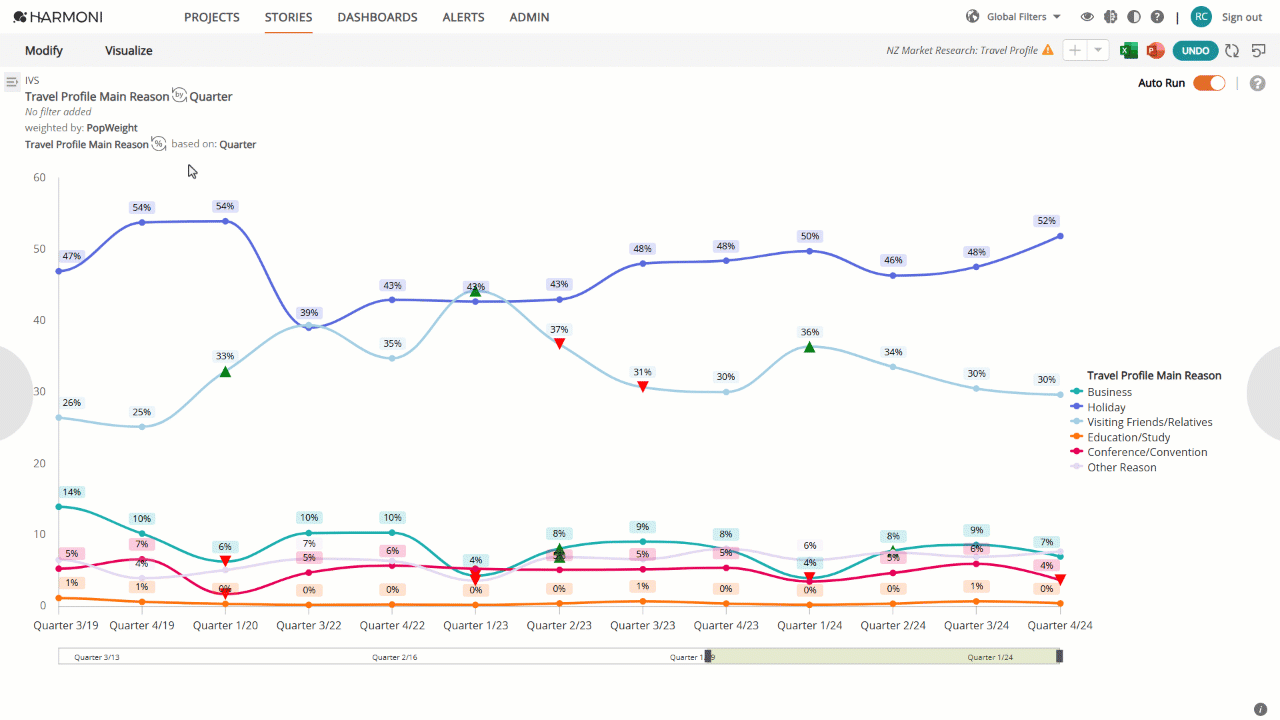1280x720 pixels.
Task: Click red down-triangle marker at 31% Quarter 3/23
Action: (x=643, y=386)
